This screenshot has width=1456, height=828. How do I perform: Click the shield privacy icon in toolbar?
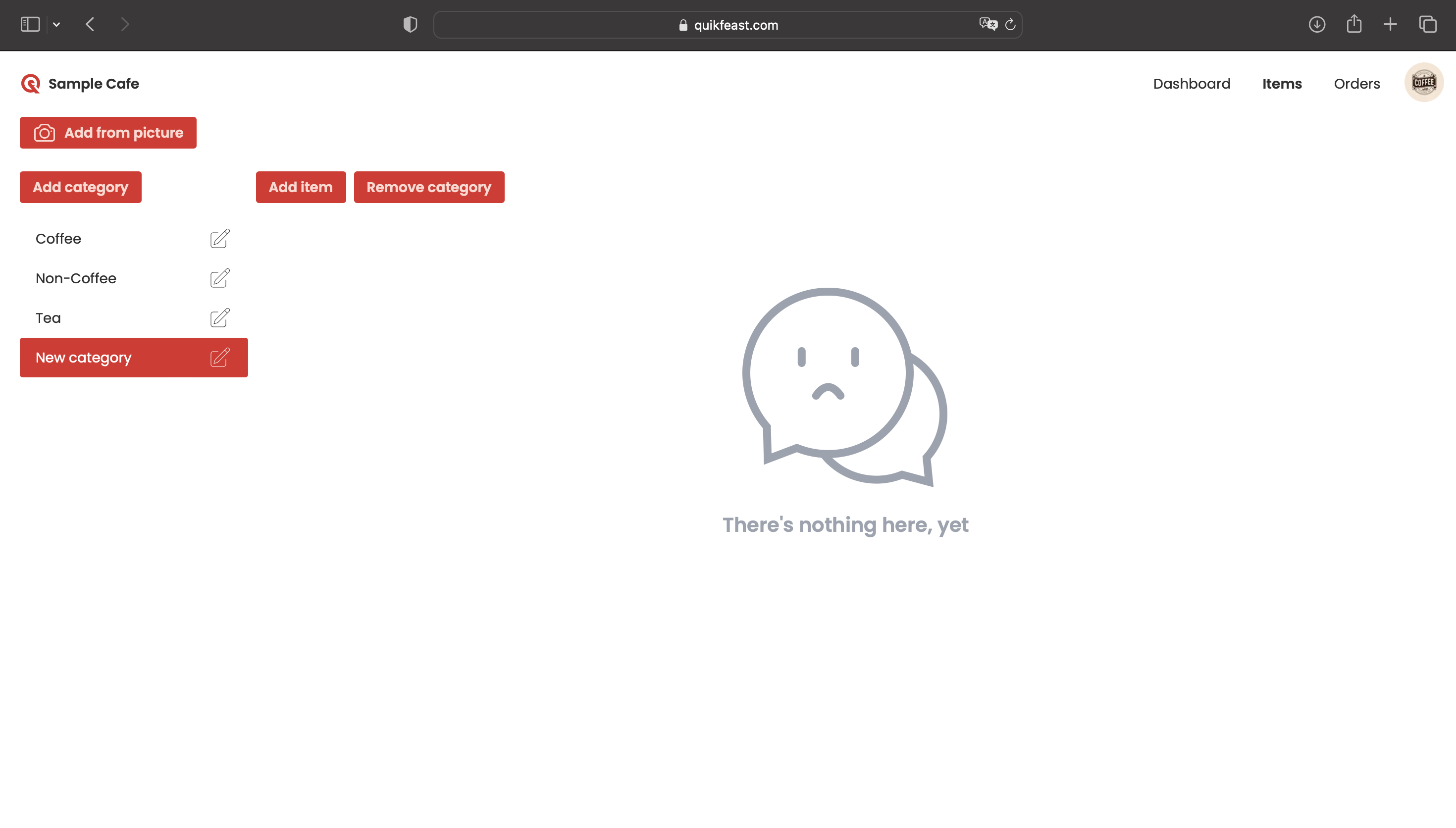(411, 24)
